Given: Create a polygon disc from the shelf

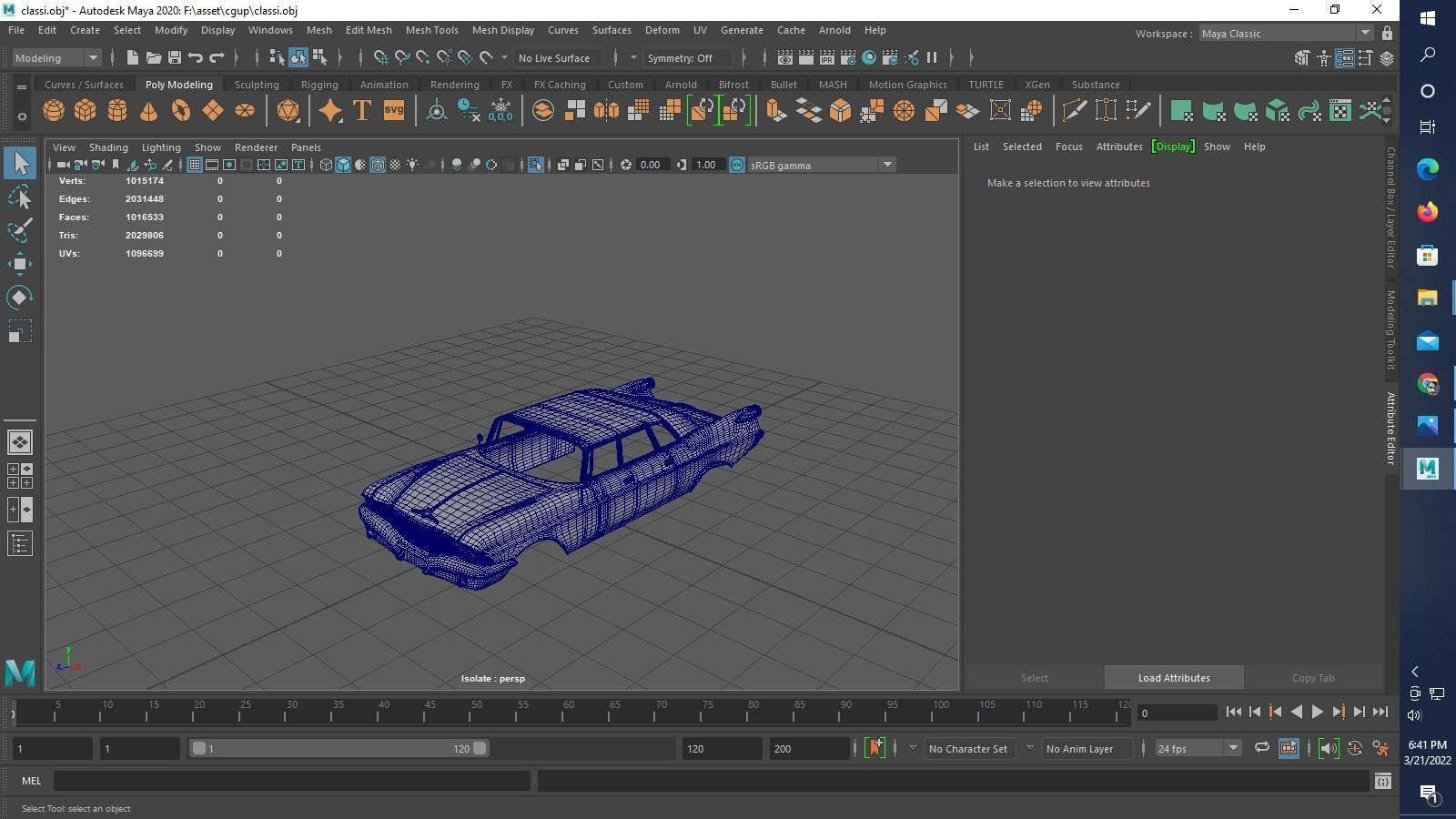Looking at the screenshot, I should (245, 110).
